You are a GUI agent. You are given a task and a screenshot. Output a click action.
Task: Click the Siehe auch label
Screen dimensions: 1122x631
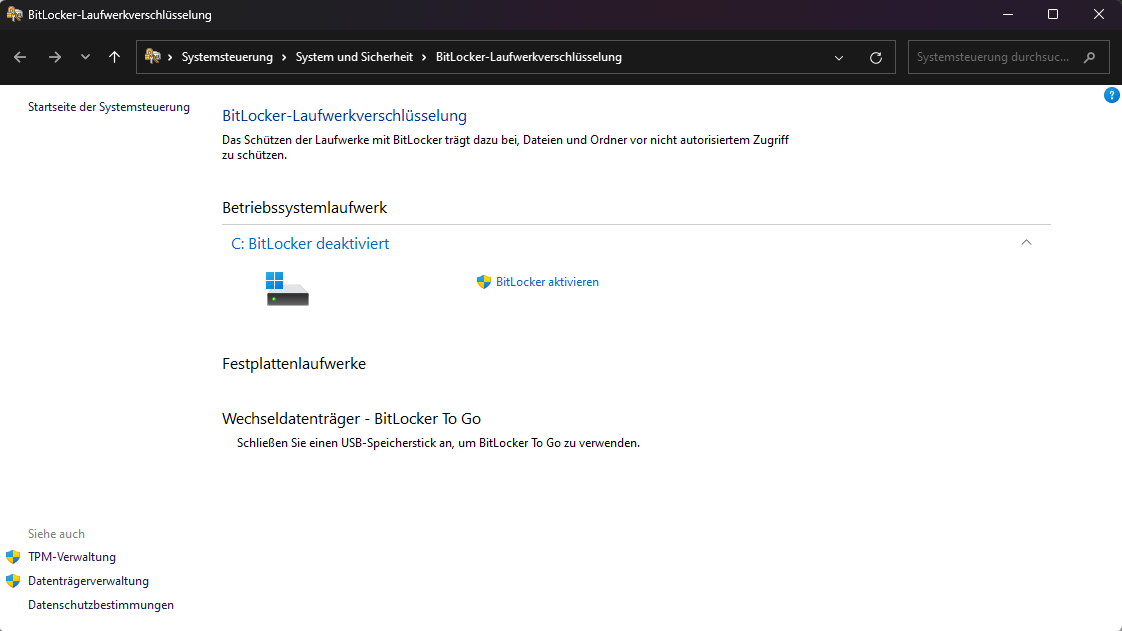pos(56,534)
